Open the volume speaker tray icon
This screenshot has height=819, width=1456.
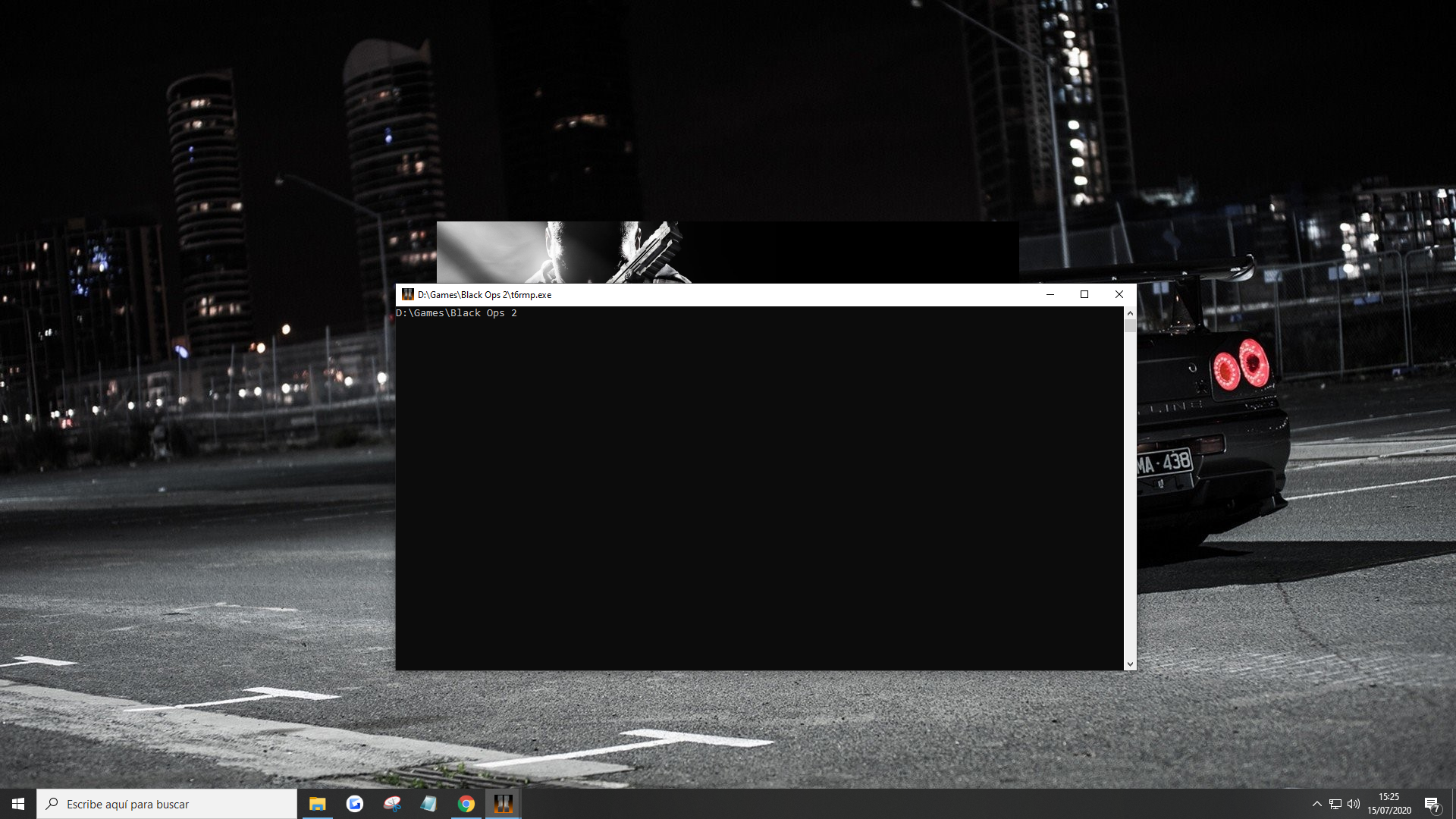pyautogui.click(x=1354, y=804)
